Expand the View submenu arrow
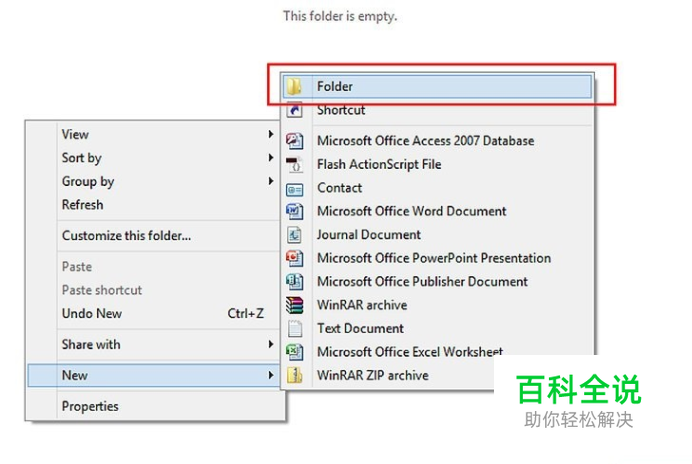This screenshot has width=692, height=464. [x=271, y=134]
